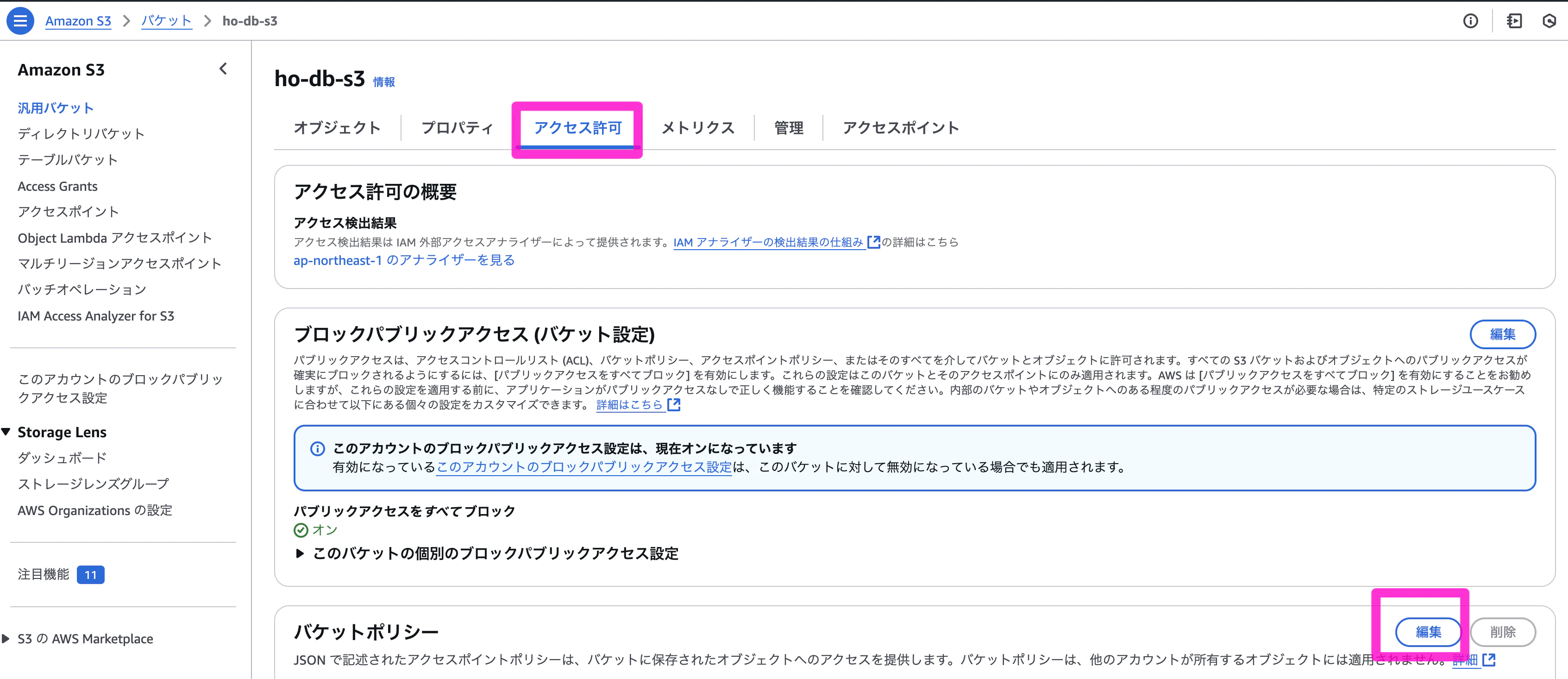1568x679 pixels.
Task: Click the Amazon S3 sidebar title
Action: pos(61,70)
